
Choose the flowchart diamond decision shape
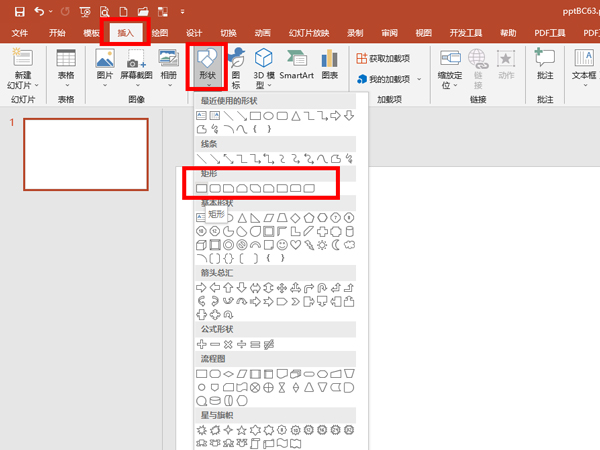[x=229, y=373]
